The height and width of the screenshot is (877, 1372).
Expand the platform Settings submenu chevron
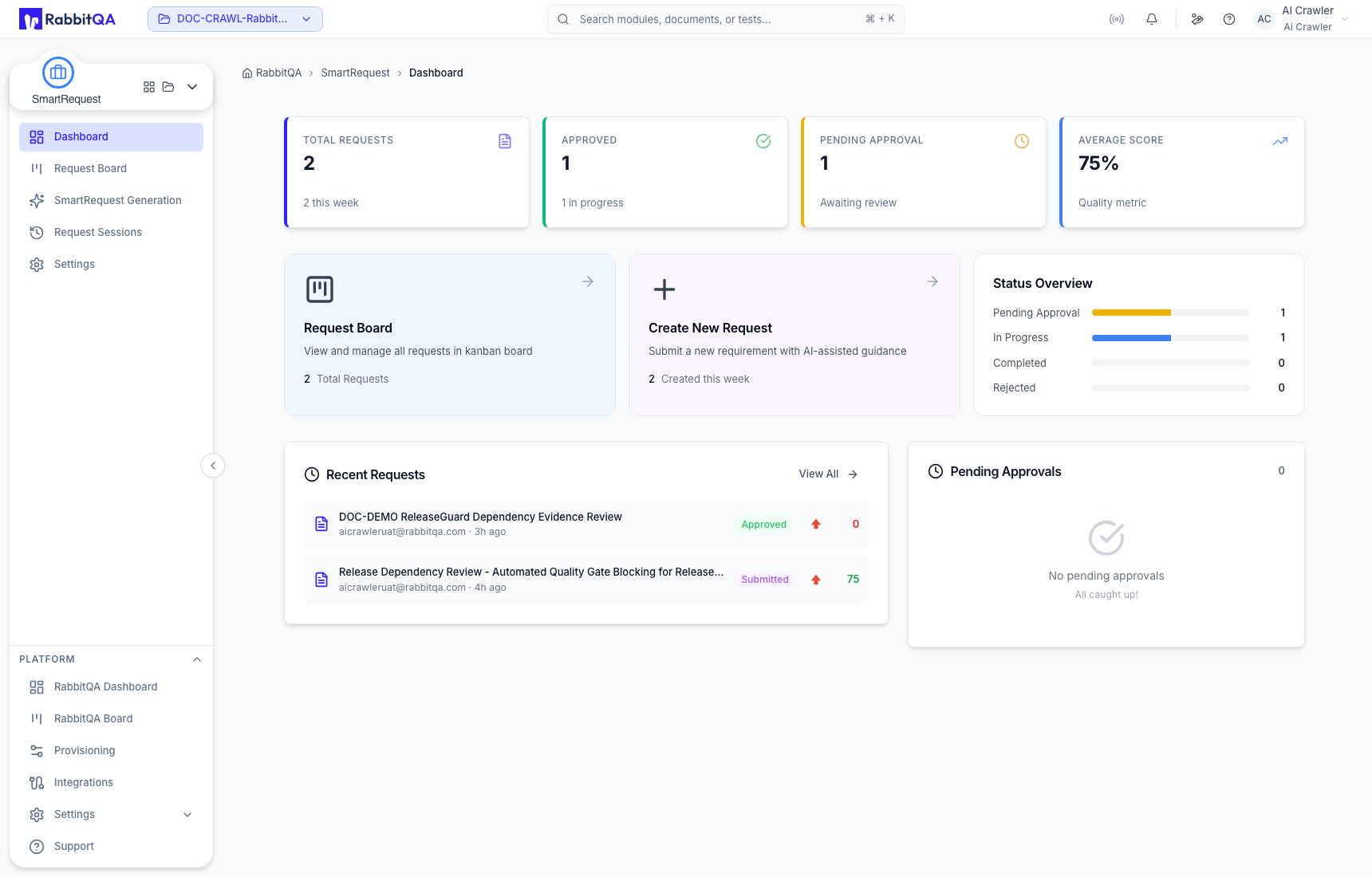187,815
